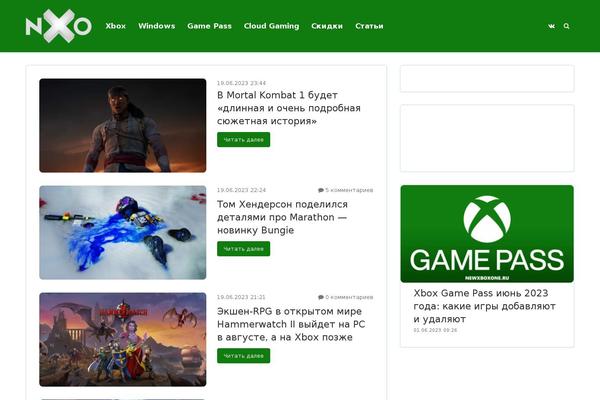Click the search magnifier icon
The image size is (600, 400).
pyautogui.click(x=566, y=26)
